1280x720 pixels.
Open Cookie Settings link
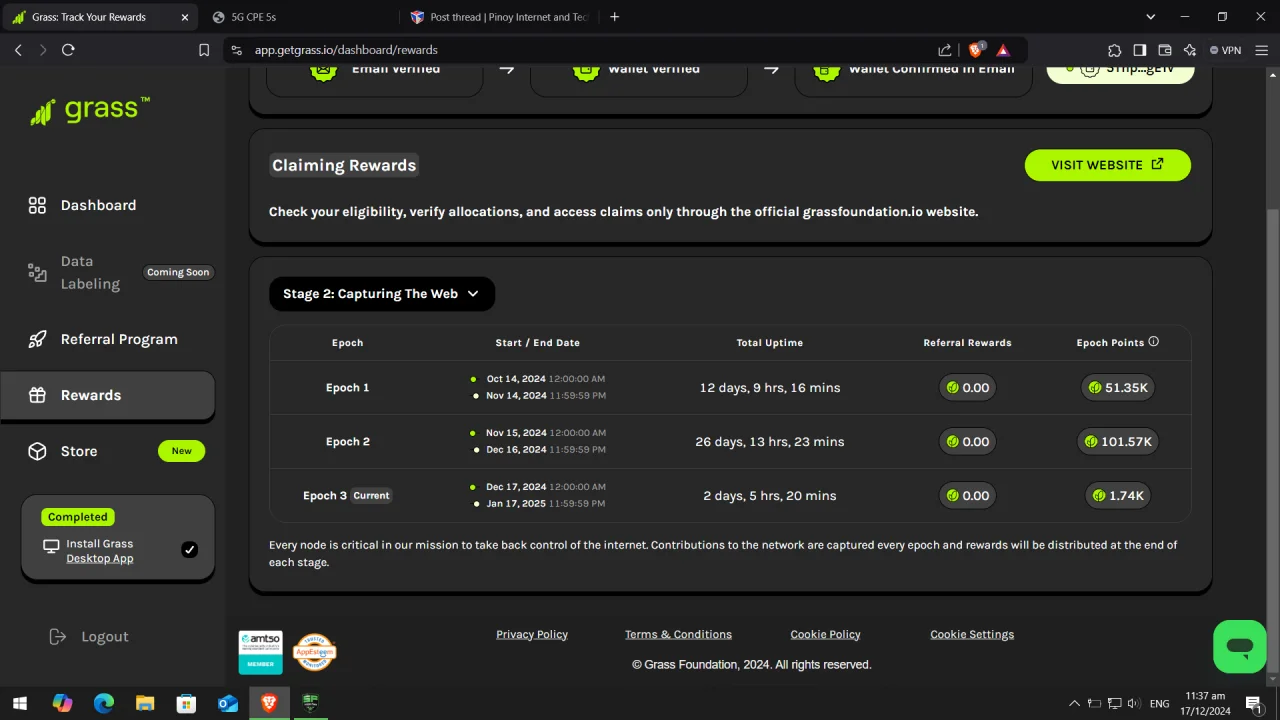coord(972,635)
